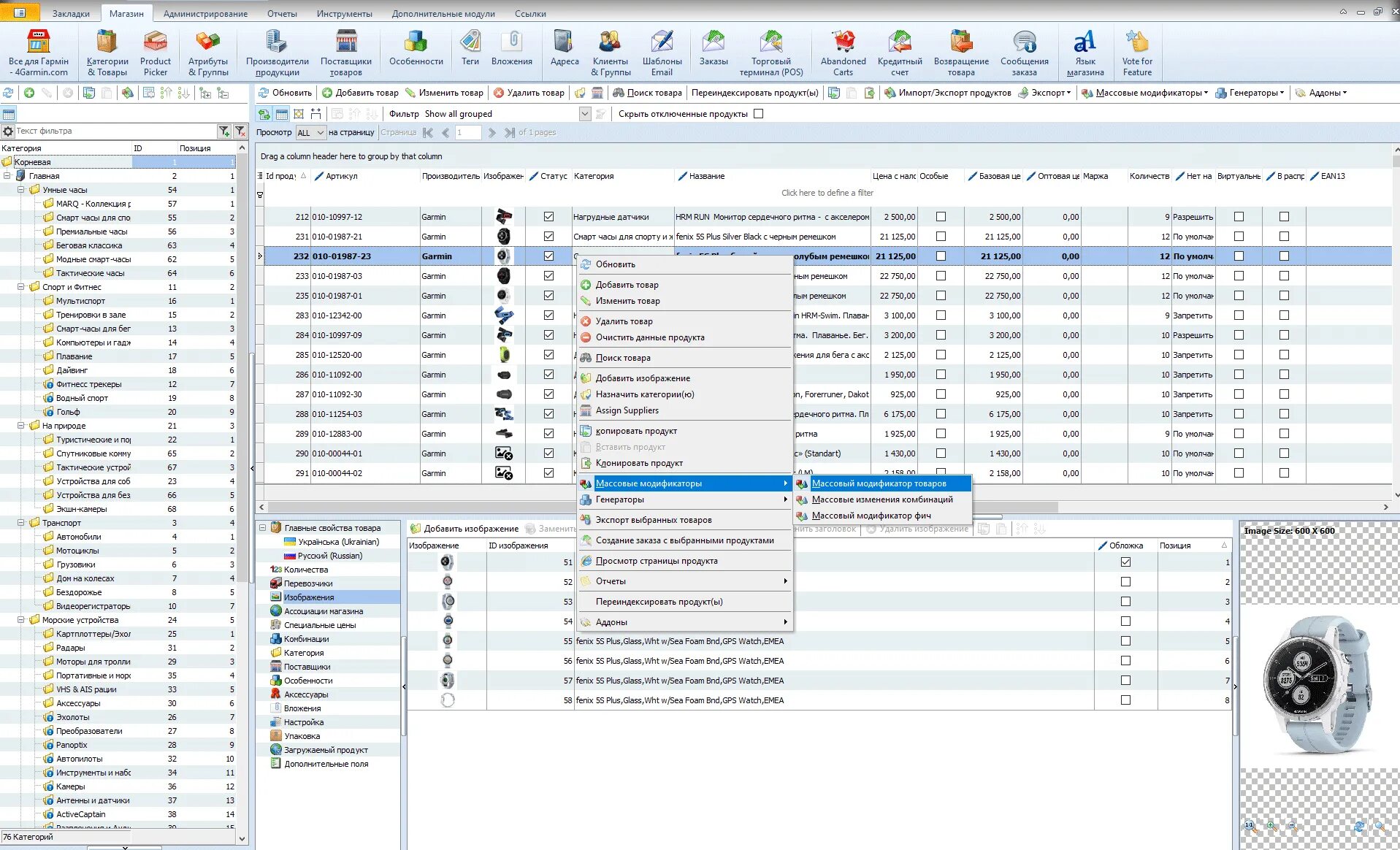Image resolution: width=1400 pixels, height=850 pixels.
Task: Click Обновить toolbar button
Action: (x=286, y=93)
